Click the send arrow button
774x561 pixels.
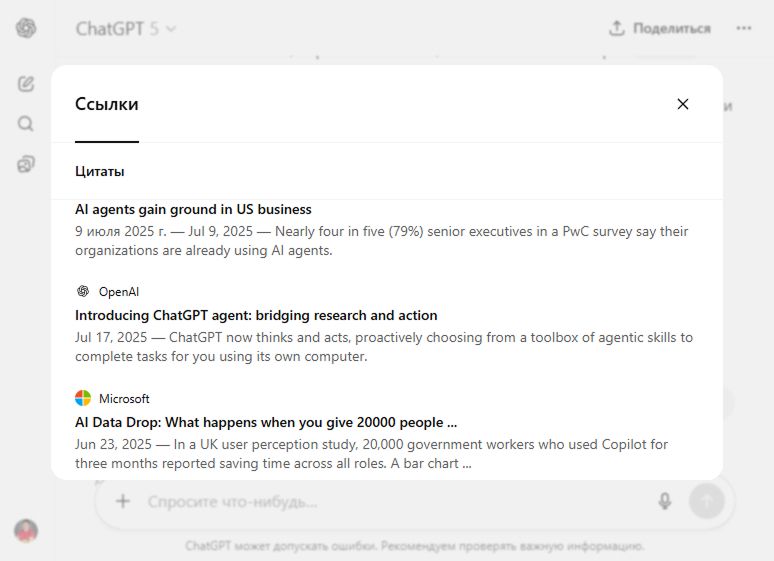(707, 501)
